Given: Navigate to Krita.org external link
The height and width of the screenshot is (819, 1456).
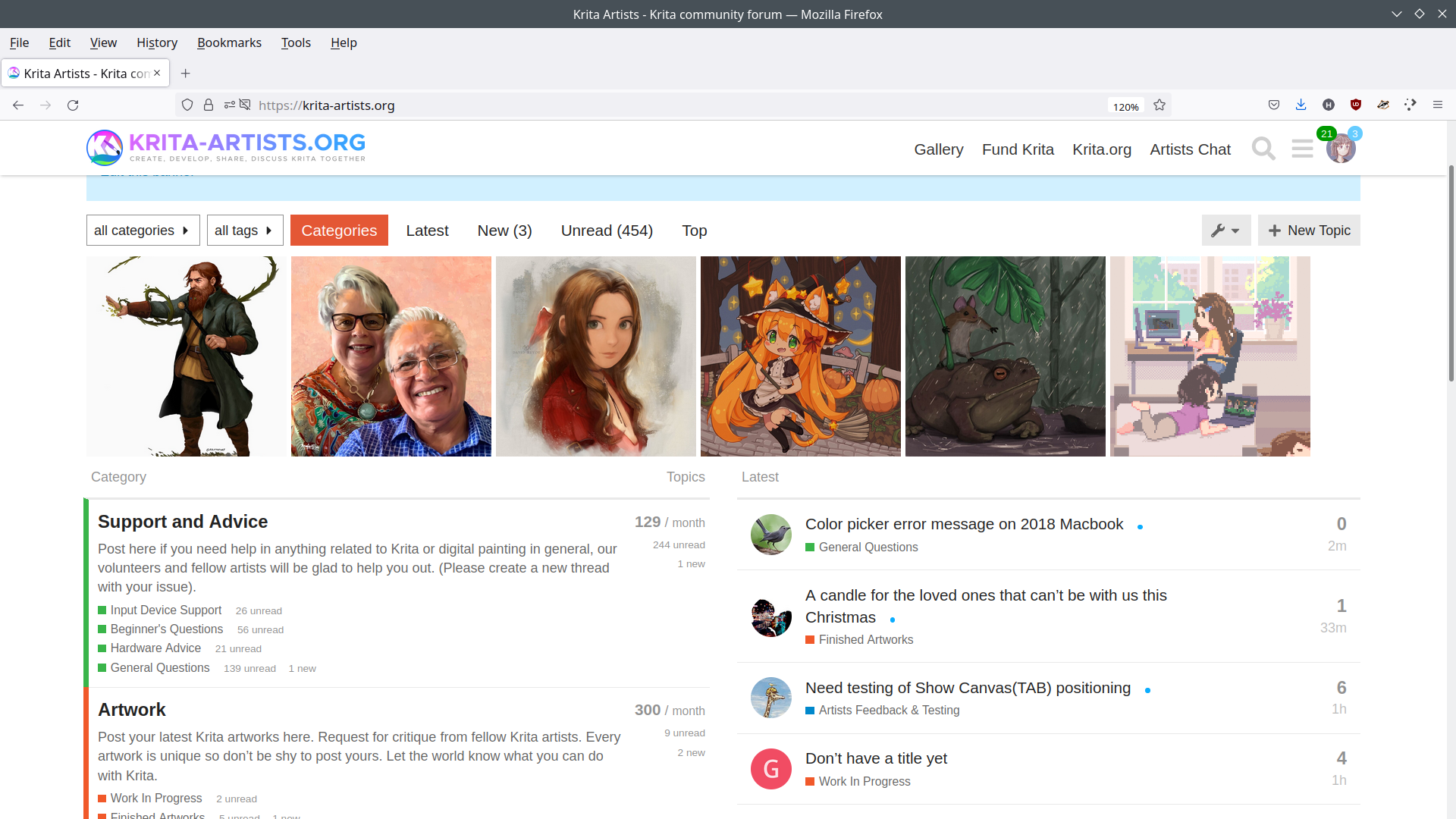Looking at the screenshot, I should [1102, 148].
